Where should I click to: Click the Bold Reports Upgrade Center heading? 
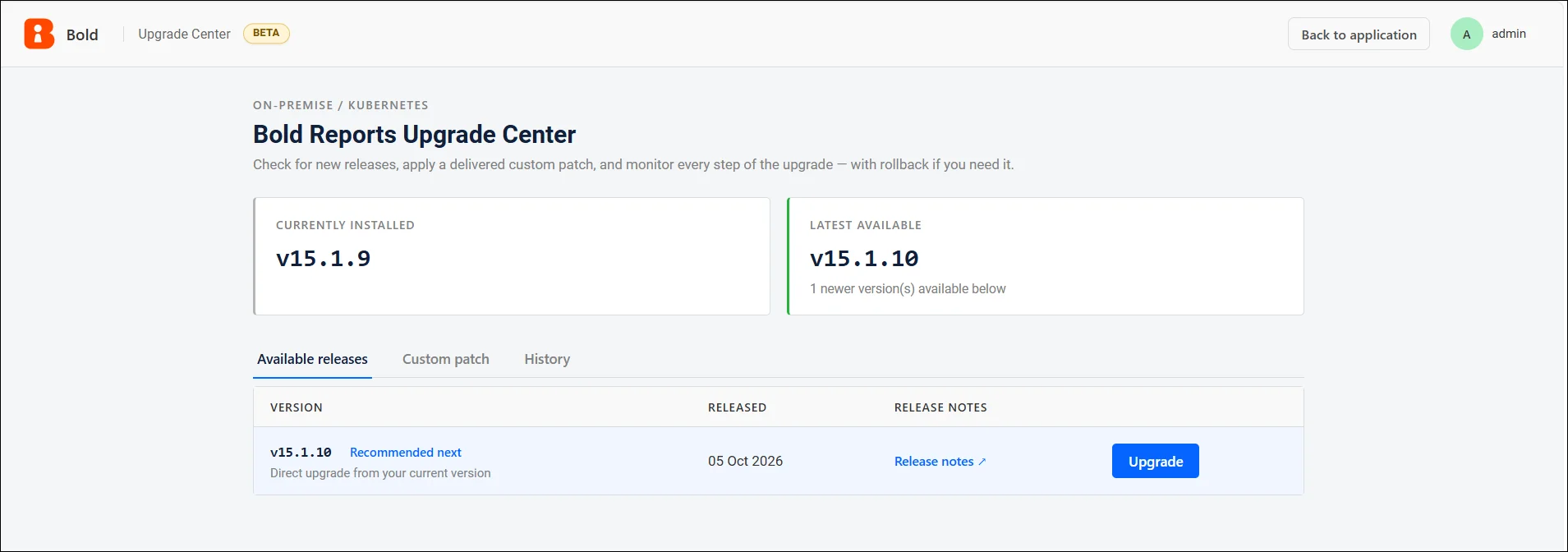pos(414,134)
